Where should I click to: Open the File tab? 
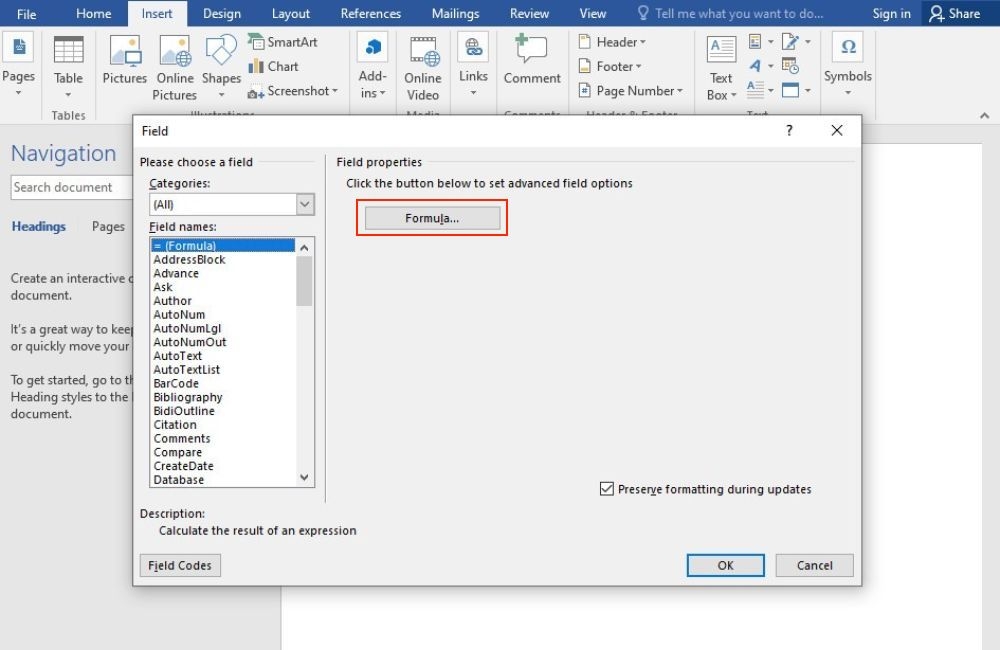click(x=26, y=13)
